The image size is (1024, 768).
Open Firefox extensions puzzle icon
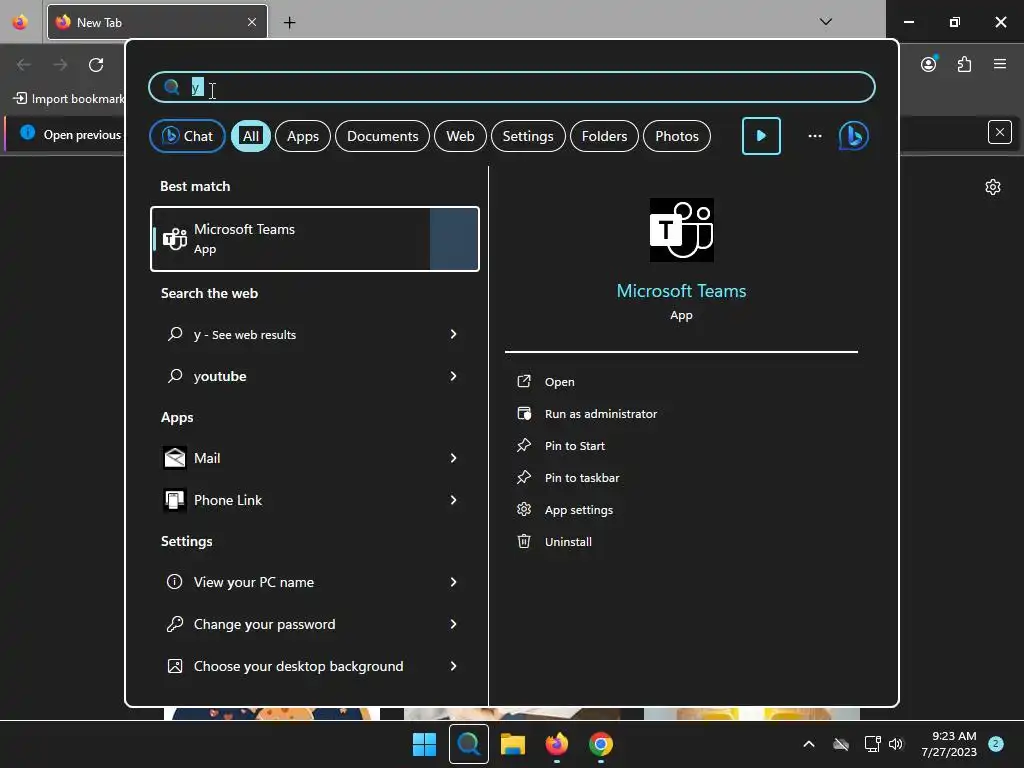[x=964, y=64]
